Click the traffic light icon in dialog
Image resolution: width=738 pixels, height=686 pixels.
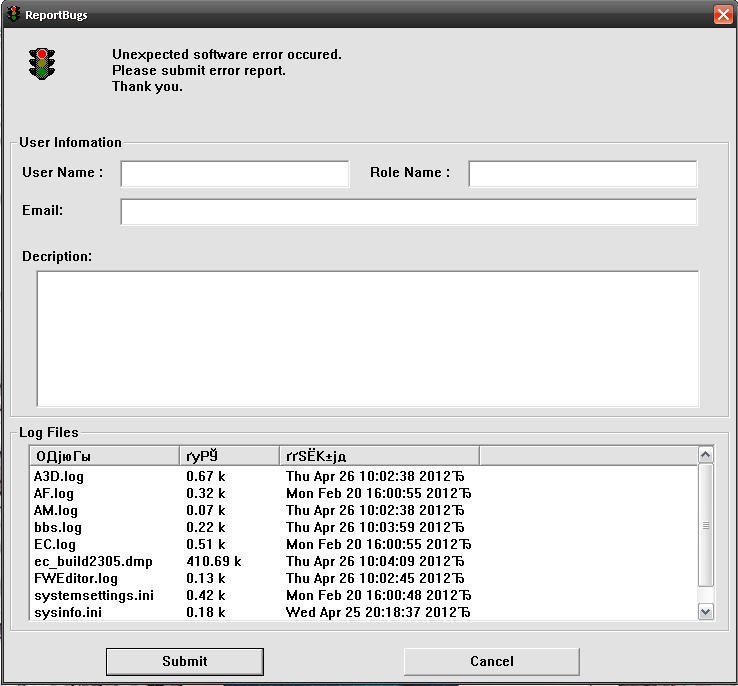pyautogui.click(x=42, y=63)
